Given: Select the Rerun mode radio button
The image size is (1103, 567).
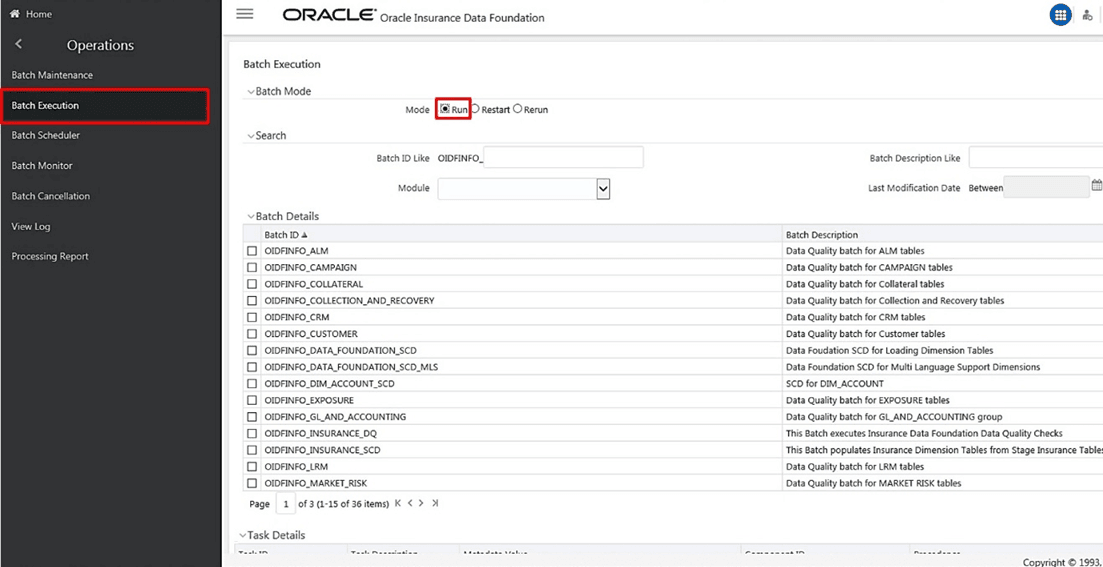Looking at the screenshot, I should (x=518, y=109).
